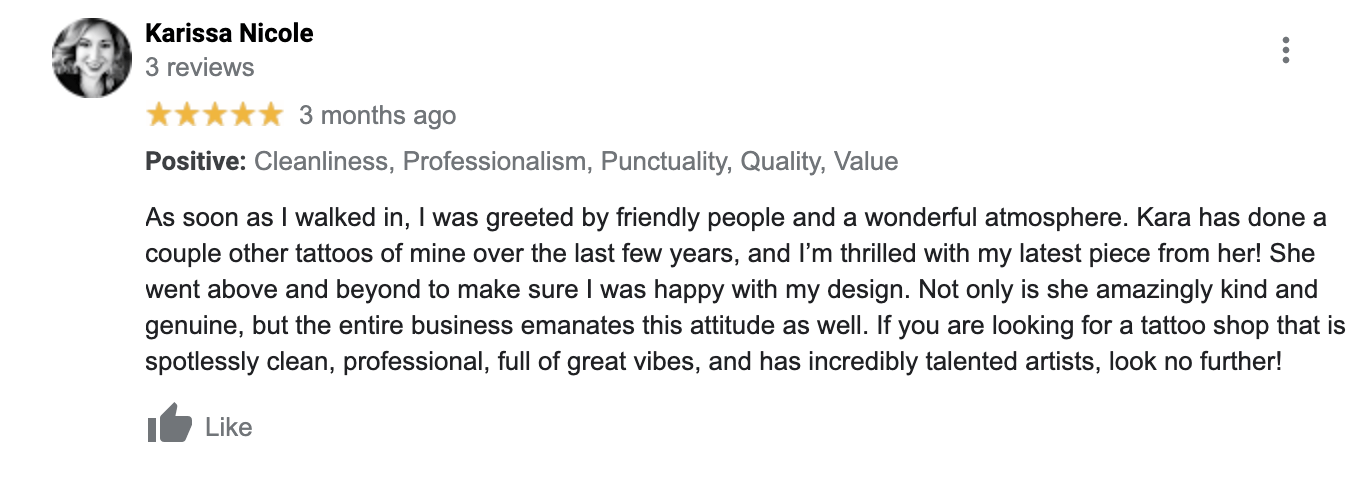
Task: Select the "Value" attribute
Action: (866, 162)
